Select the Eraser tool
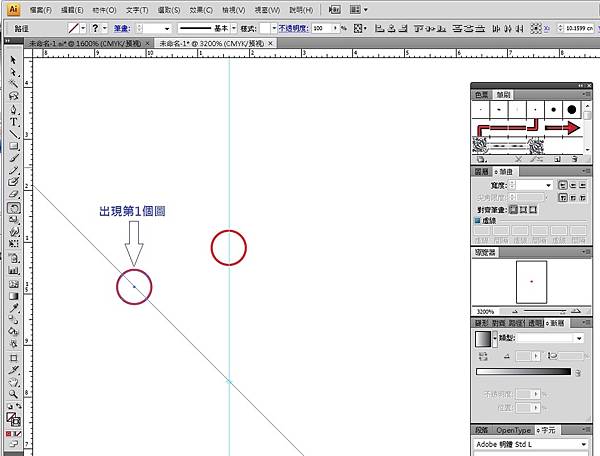Screen dimensions: 600x456 point(13,194)
